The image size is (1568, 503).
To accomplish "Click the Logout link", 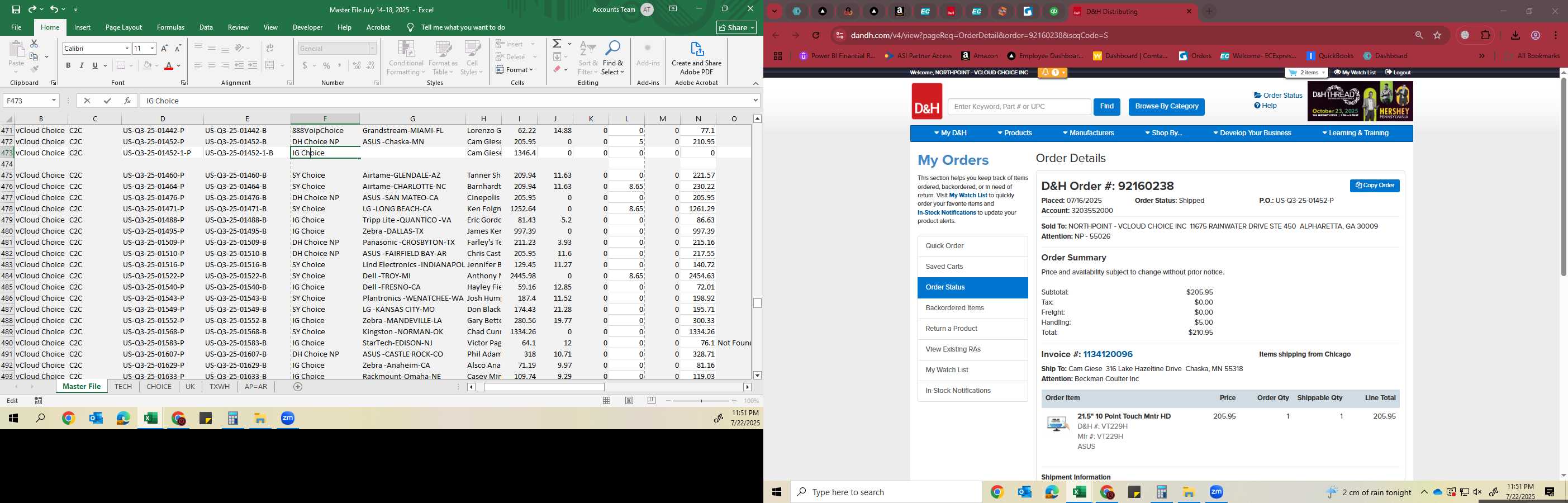I will 1398,73.
